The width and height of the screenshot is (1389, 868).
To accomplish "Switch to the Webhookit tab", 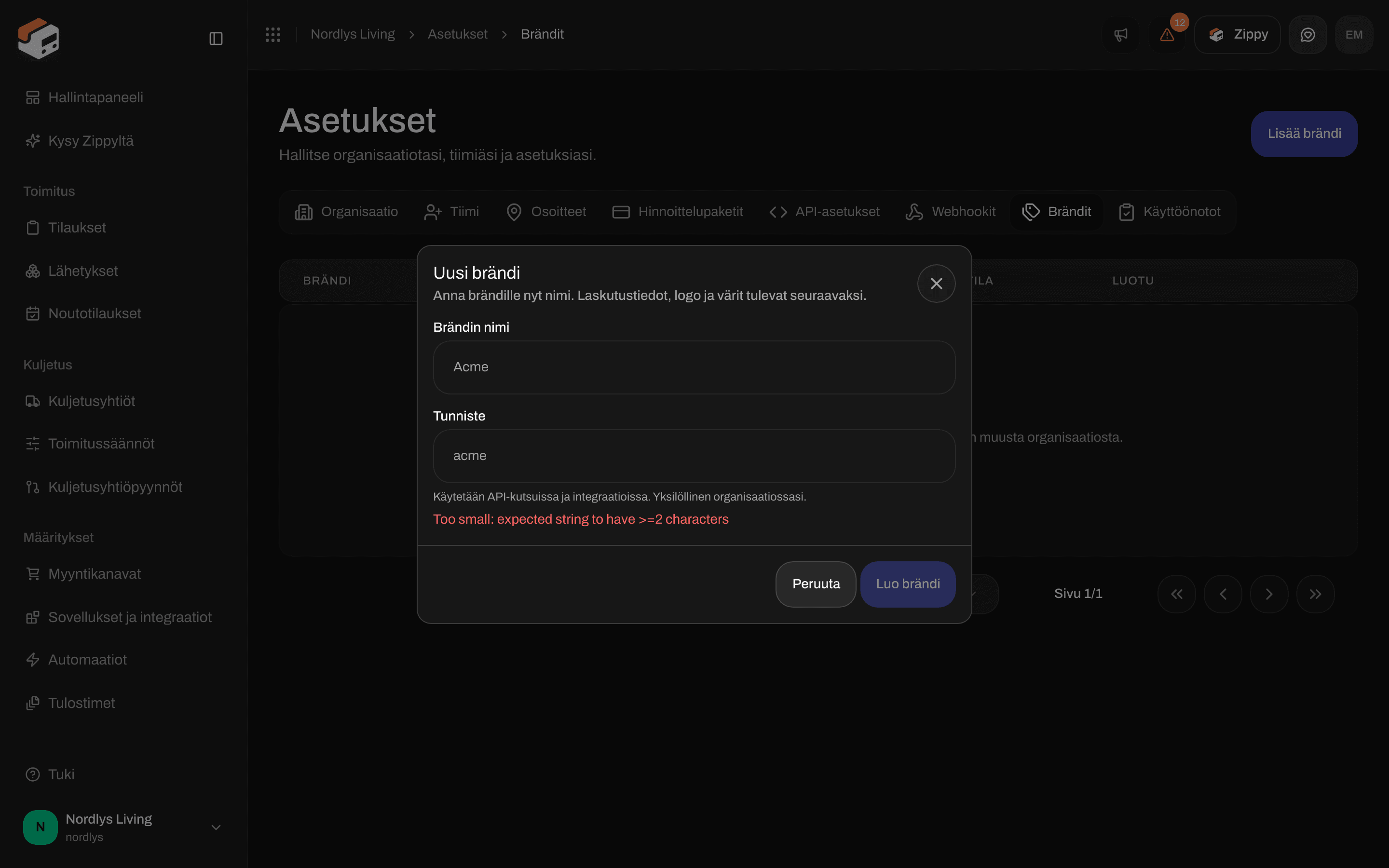I will (x=951, y=212).
